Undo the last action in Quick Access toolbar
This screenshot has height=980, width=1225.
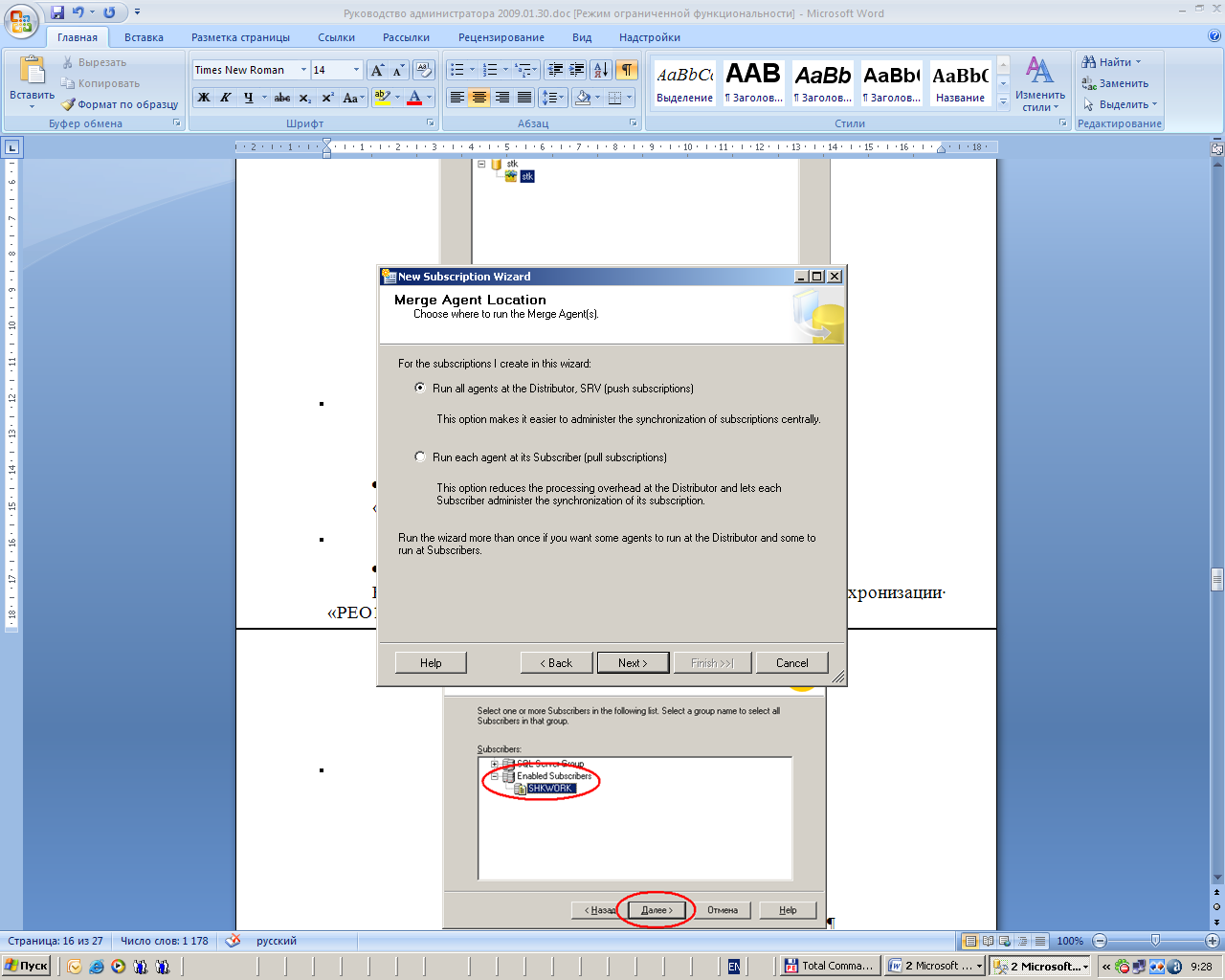[x=78, y=12]
